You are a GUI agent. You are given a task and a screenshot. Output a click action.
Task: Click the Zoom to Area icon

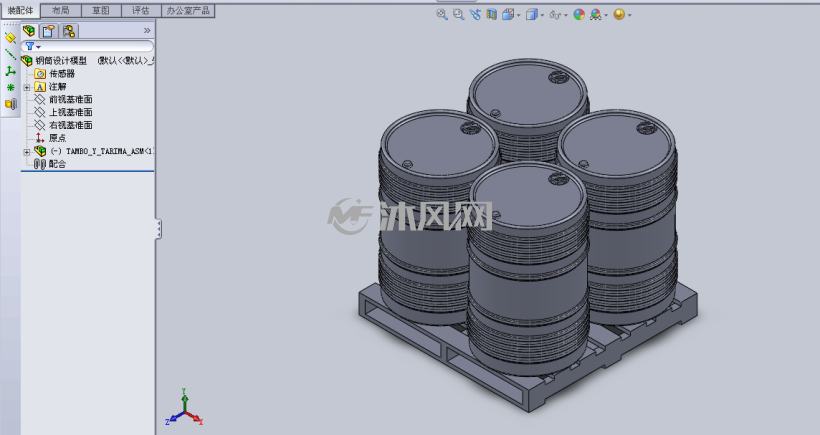pos(459,15)
